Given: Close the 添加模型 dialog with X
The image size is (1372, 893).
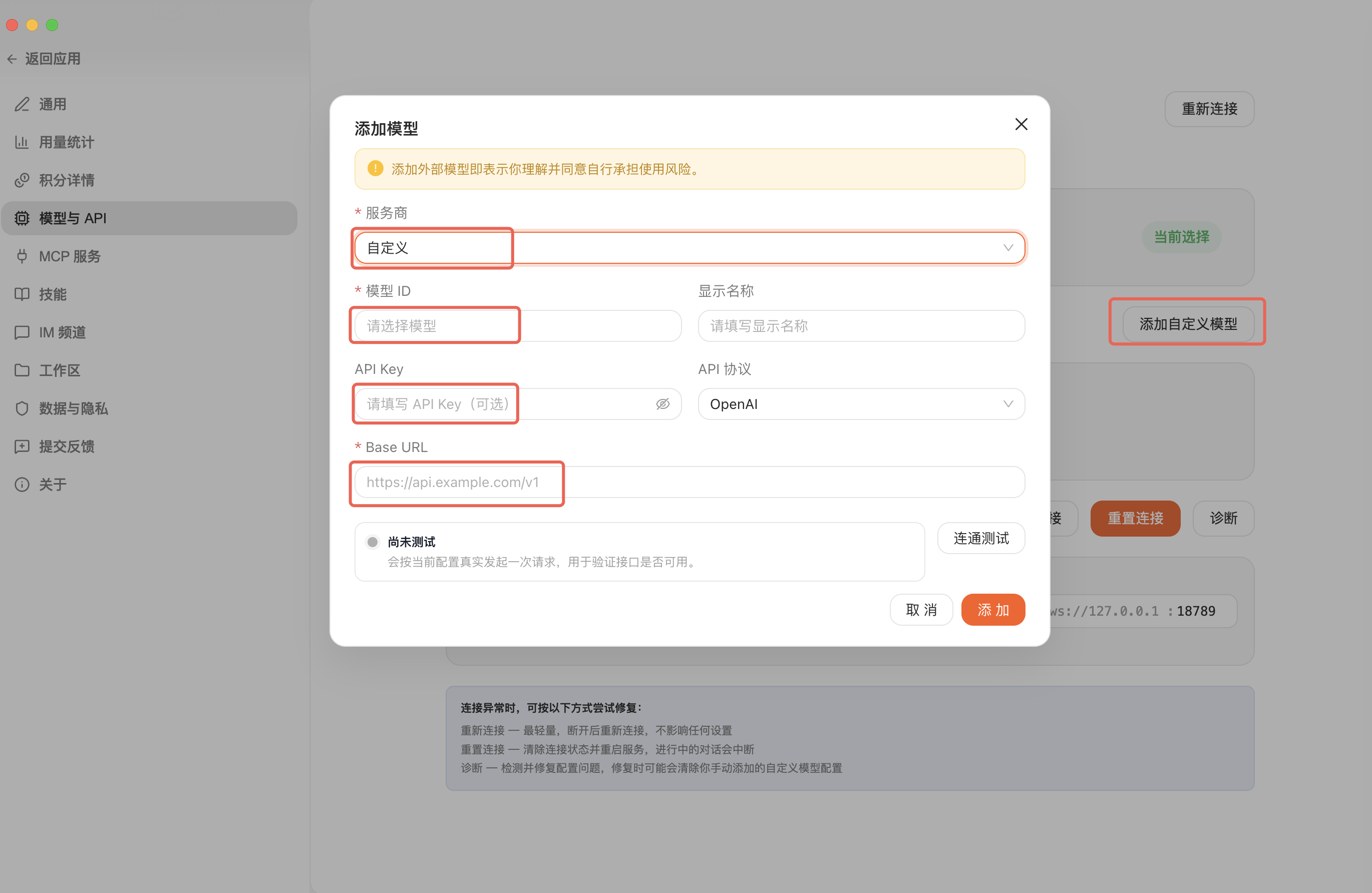Looking at the screenshot, I should [1020, 125].
